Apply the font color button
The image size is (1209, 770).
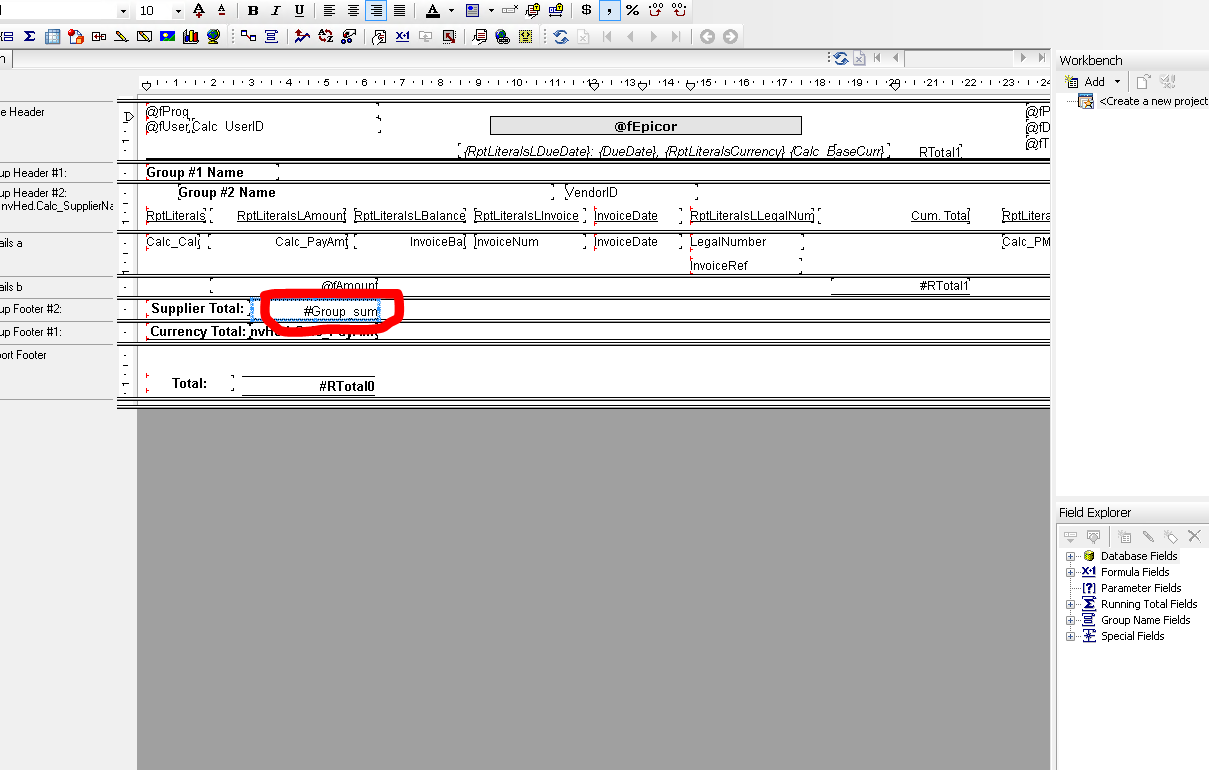click(x=432, y=10)
